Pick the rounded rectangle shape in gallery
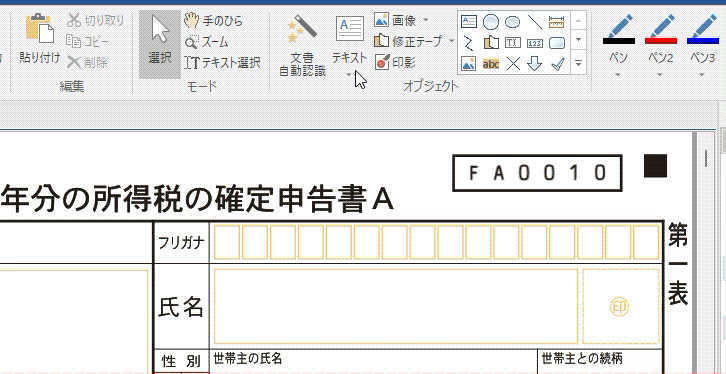 tap(556, 43)
